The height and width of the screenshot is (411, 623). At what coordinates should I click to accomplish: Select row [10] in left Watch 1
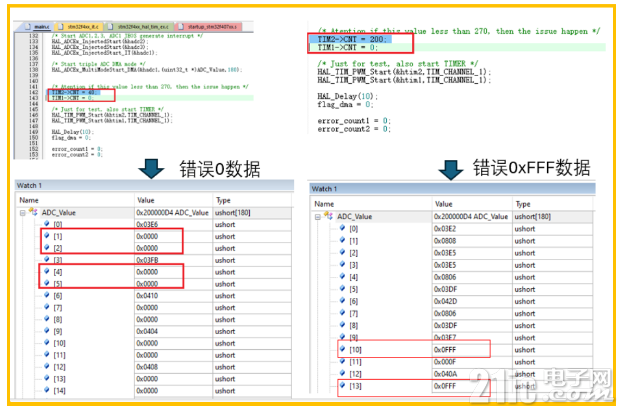153,343
